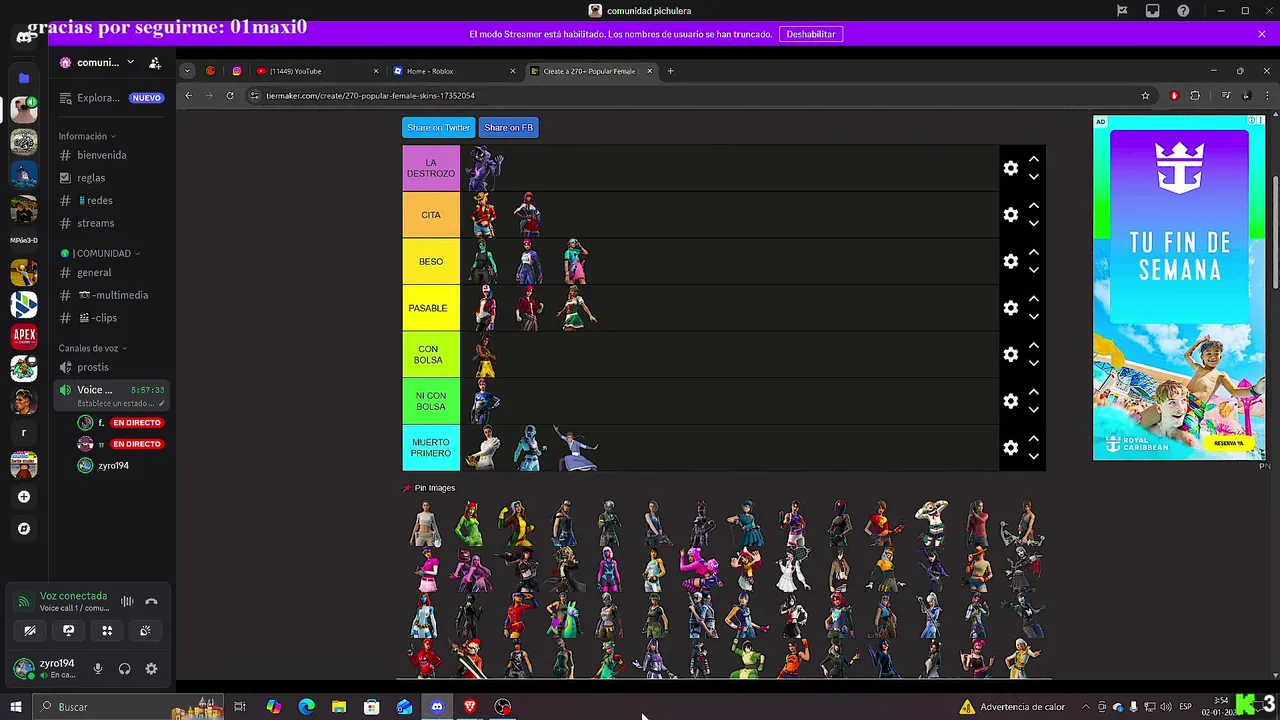Switch to the Instagram pinned tab
The height and width of the screenshot is (720, 1280).
pyautogui.click(x=236, y=71)
